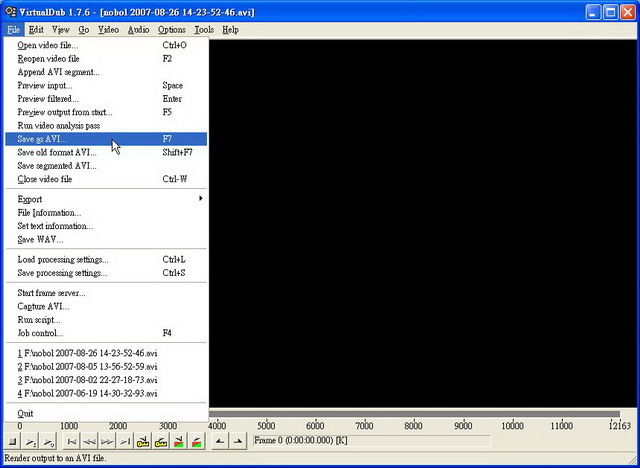The width and height of the screenshot is (640, 468).
Task: Open the File menu
Action: coord(13,30)
